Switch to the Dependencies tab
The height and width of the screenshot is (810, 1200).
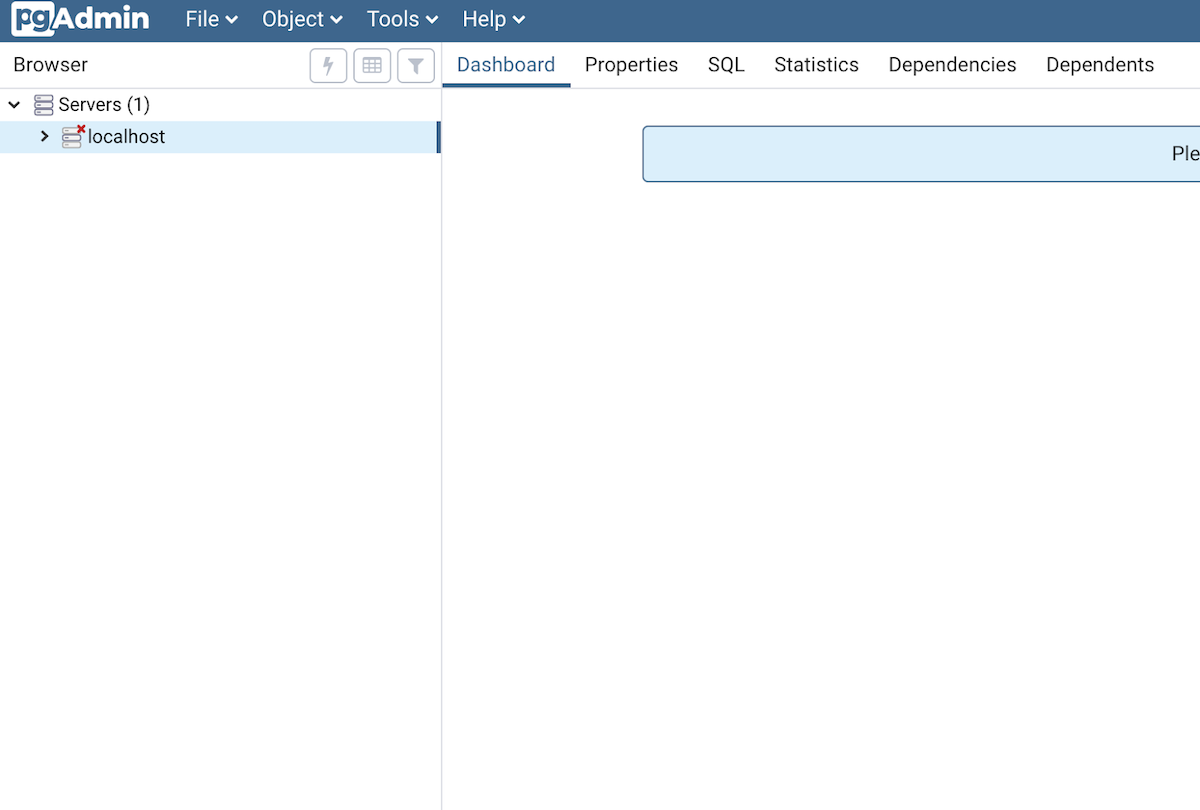point(952,65)
